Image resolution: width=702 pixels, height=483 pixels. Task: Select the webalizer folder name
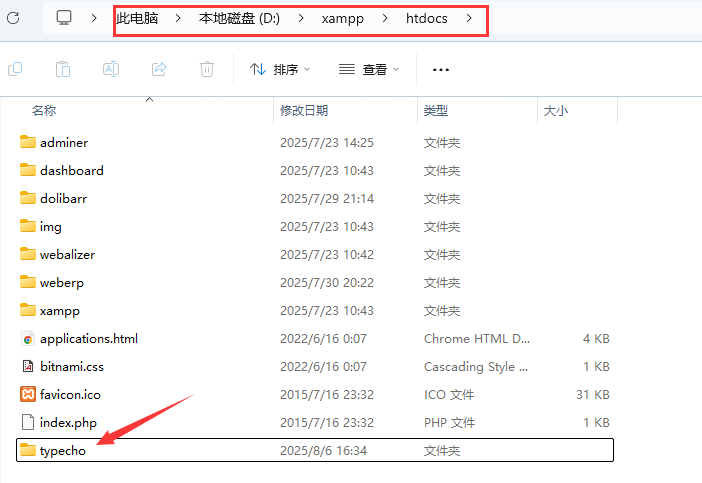tap(67, 254)
